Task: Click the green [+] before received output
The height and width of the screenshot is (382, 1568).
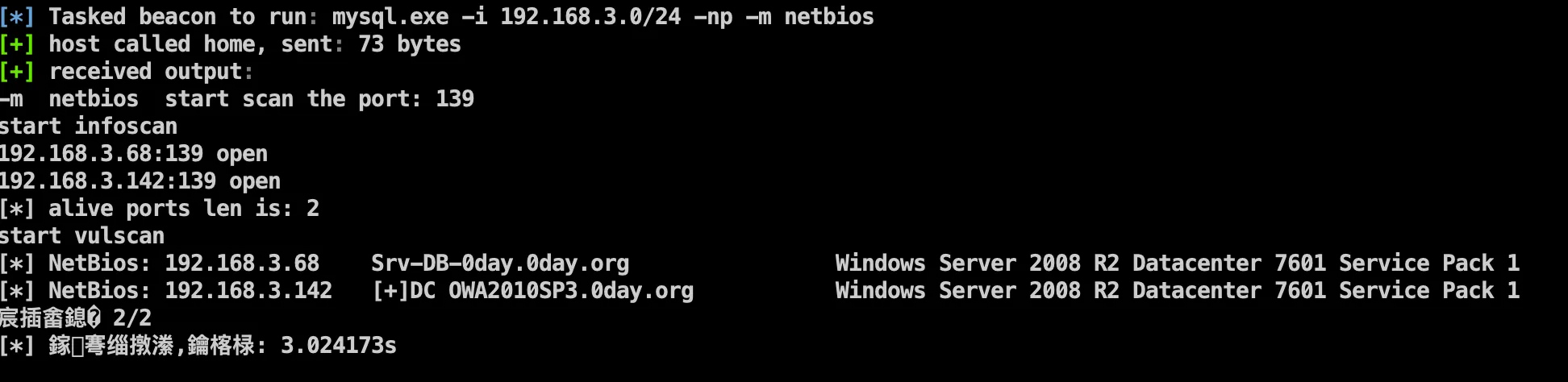Action: point(17,72)
